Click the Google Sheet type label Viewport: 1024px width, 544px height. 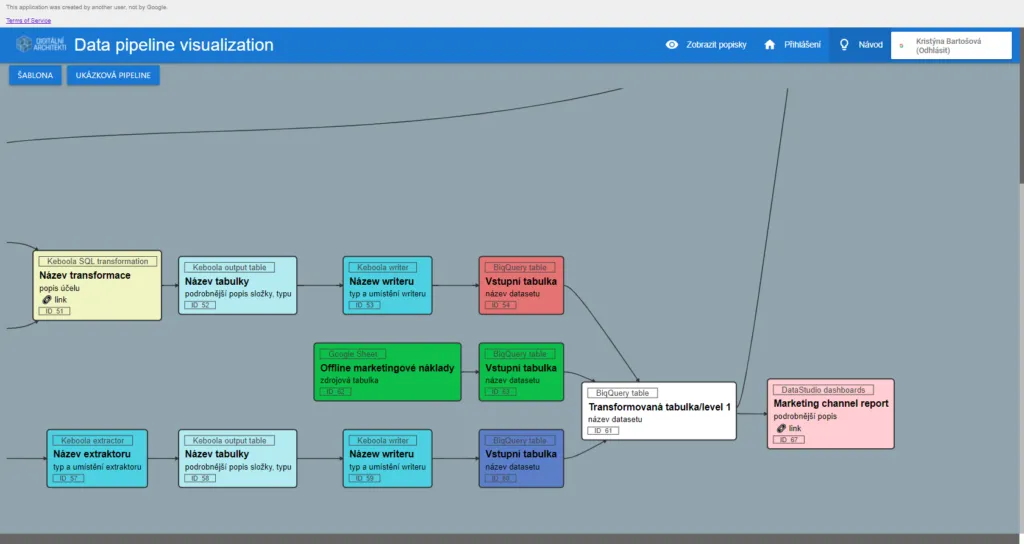pos(353,354)
